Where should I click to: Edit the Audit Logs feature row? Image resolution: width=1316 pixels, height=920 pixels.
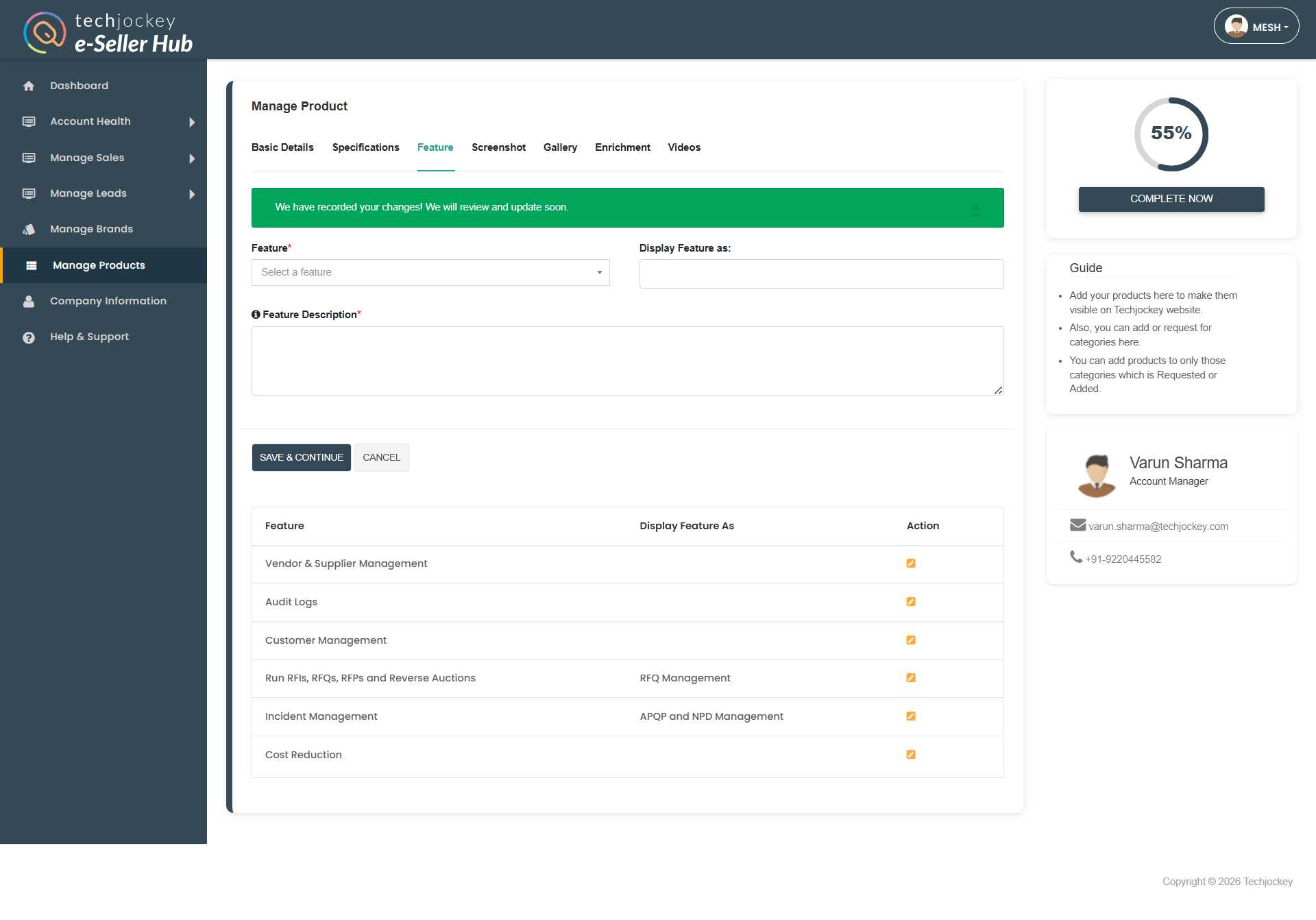[x=911, y=602]
